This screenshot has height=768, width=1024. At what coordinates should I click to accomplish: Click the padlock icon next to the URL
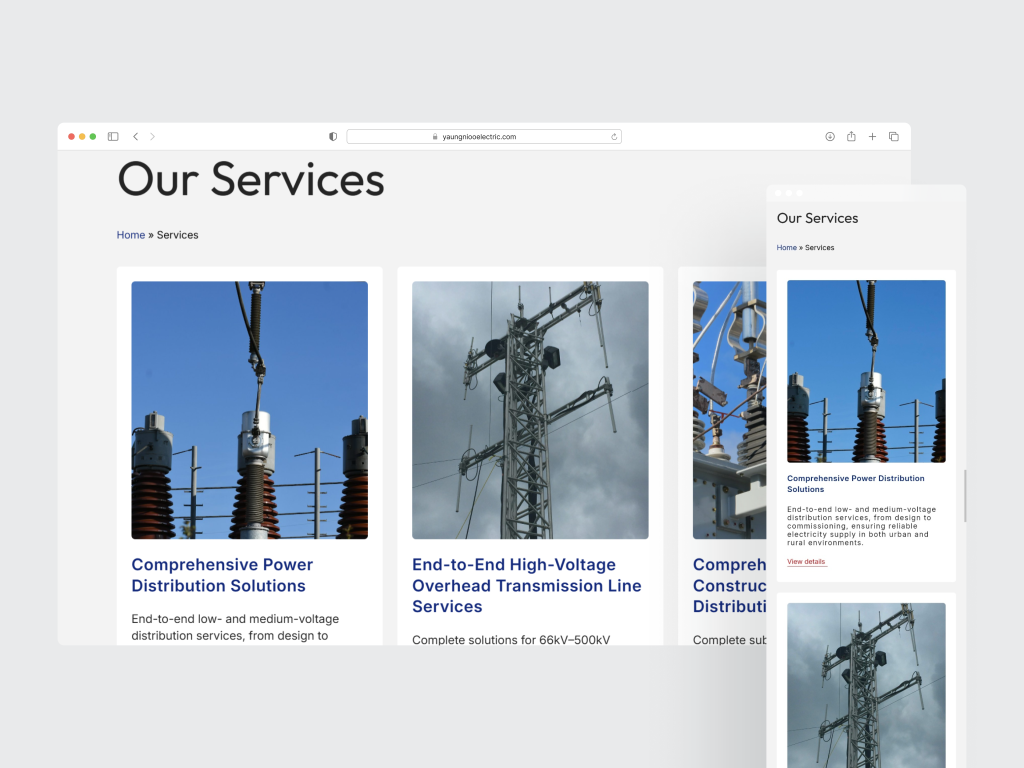coord(434,137)
